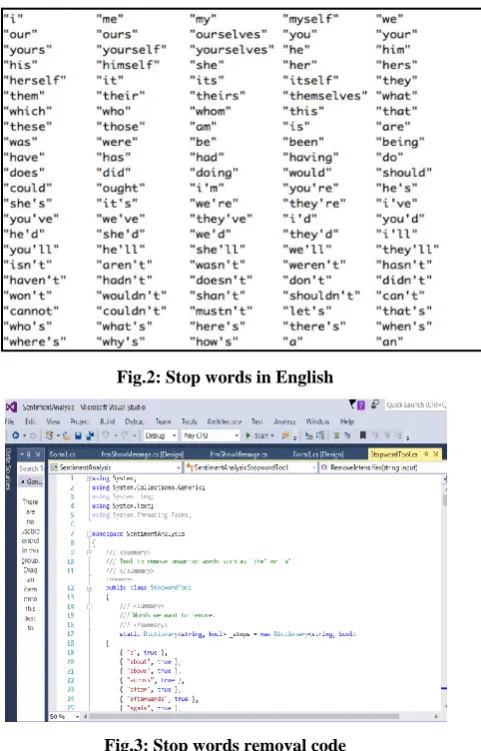
Task: Open the Build menu
Action: click(107, 421)
